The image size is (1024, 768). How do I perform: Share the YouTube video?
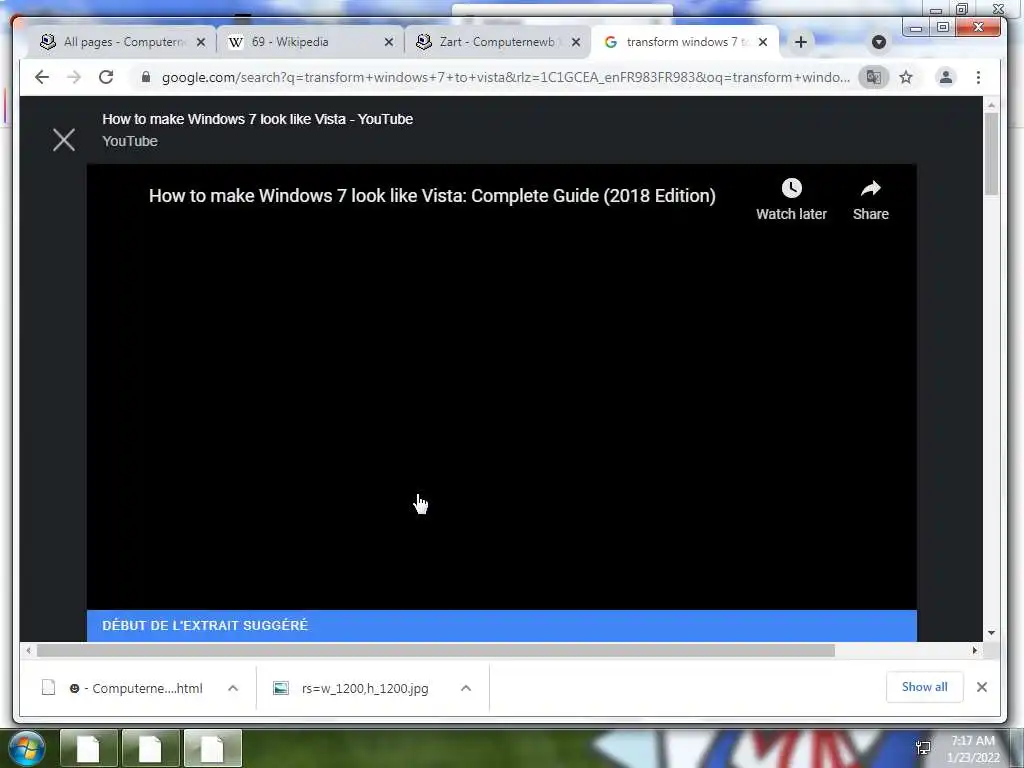[x=871, y=200]
